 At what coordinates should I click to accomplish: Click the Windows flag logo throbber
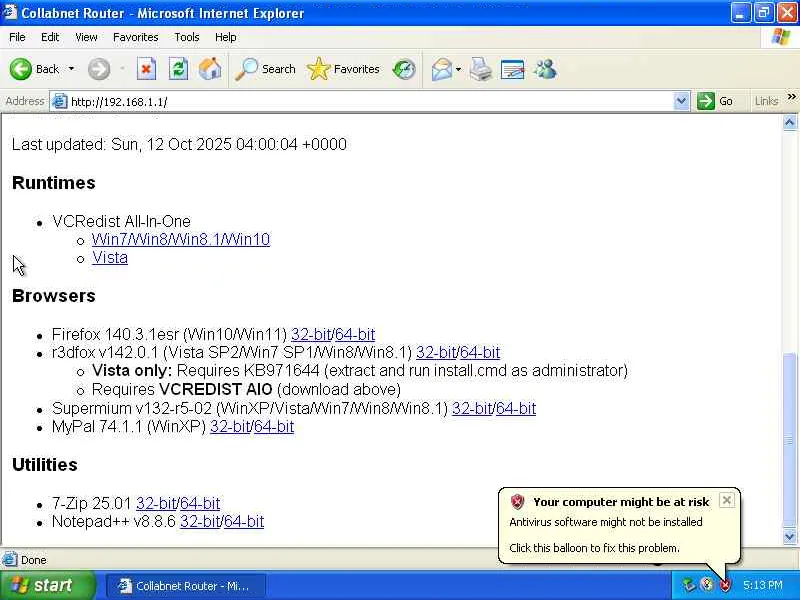(781, 37)
